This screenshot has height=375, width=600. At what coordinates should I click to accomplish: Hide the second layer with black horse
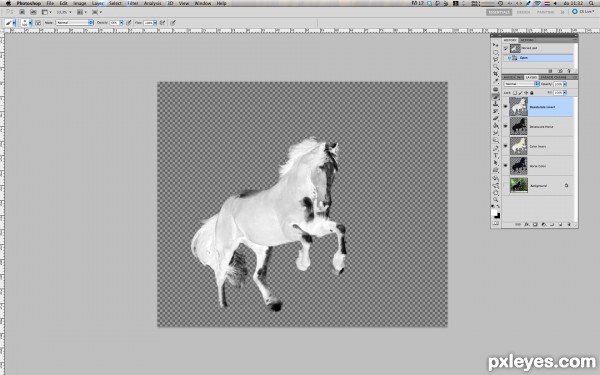505,126
